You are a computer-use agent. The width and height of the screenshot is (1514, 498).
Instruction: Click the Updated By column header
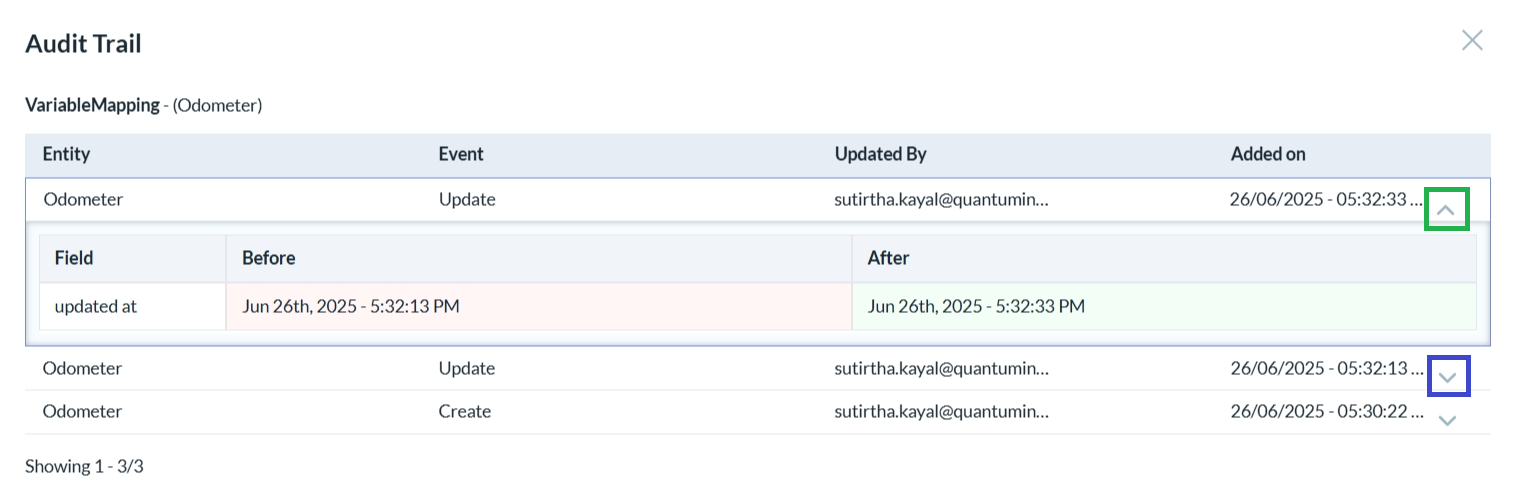880,154
